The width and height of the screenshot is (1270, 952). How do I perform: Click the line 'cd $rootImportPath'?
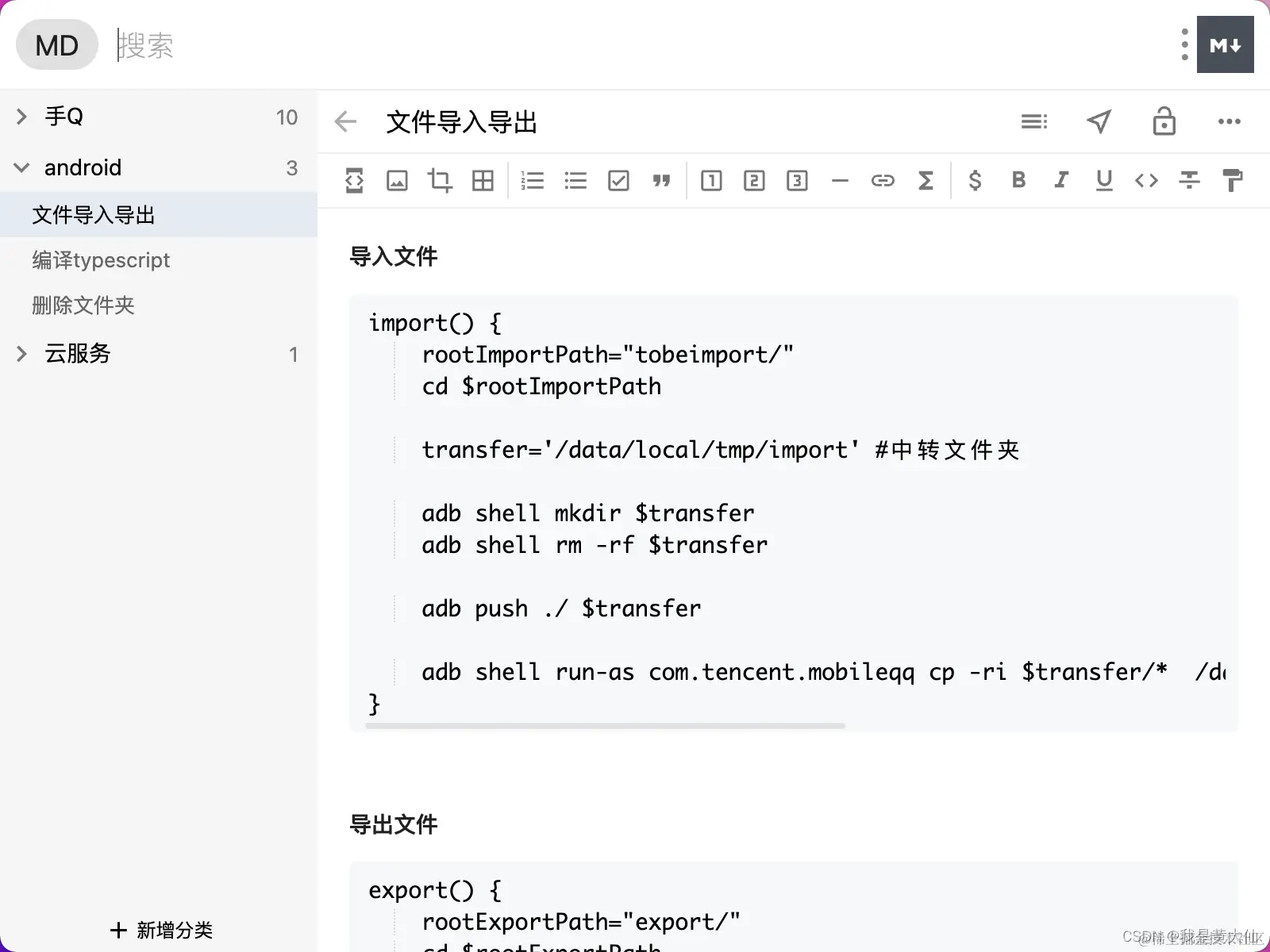541,386
